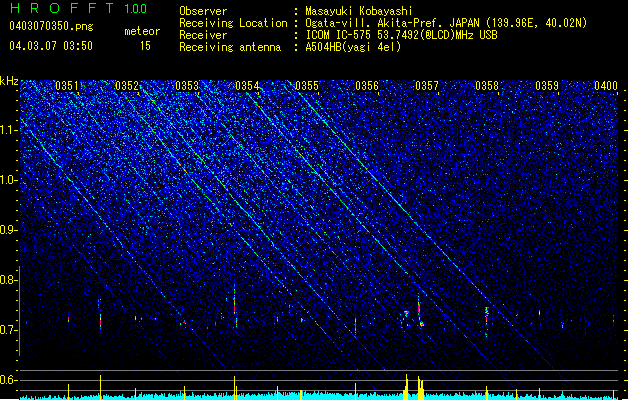
Task: Click the 0.9 kHz axis label
Action: pyautogui.click(x=9, y=230)
